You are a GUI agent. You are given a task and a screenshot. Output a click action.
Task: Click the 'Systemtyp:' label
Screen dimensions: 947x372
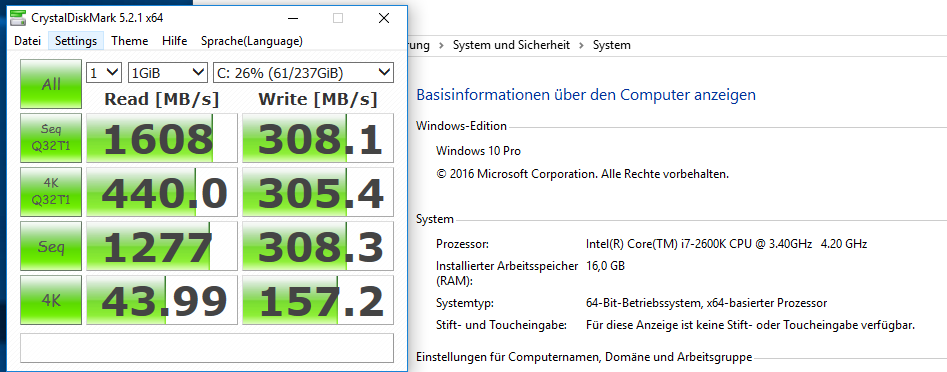pyautogui.click(x=464, y=303)
